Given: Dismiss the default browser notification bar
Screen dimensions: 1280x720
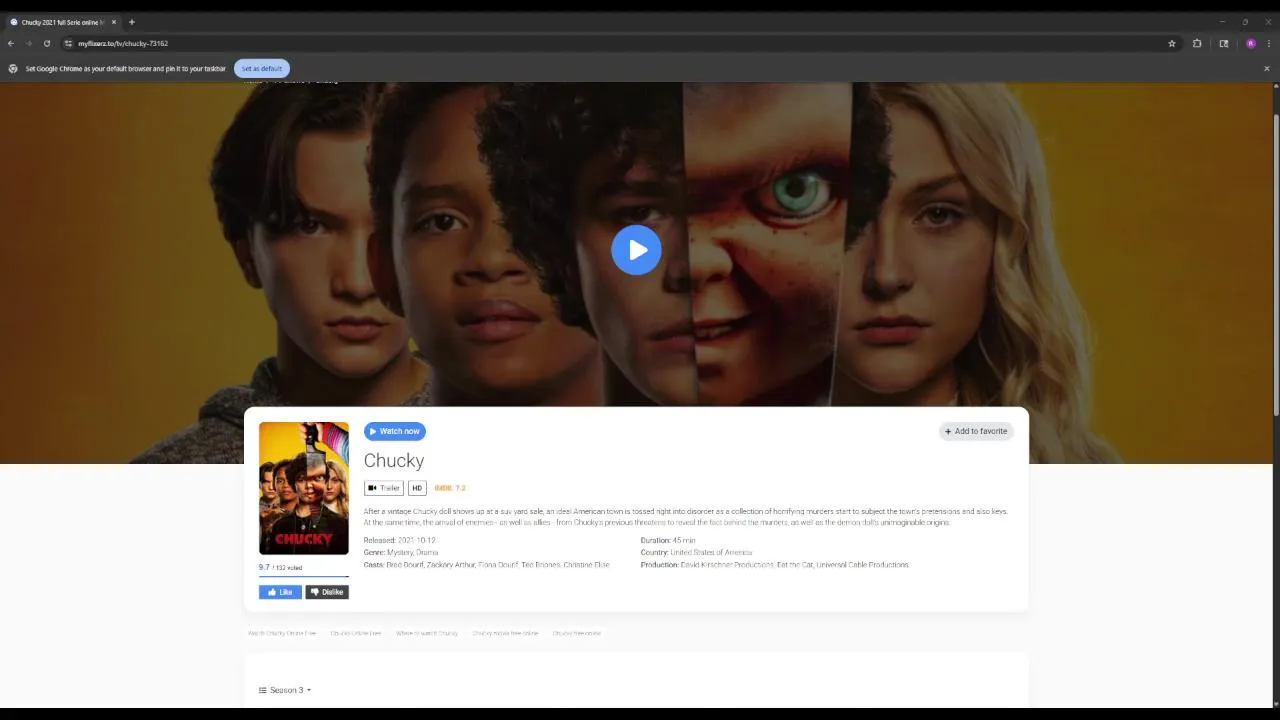Looking at the screenshot, I should pos(1267,68).
